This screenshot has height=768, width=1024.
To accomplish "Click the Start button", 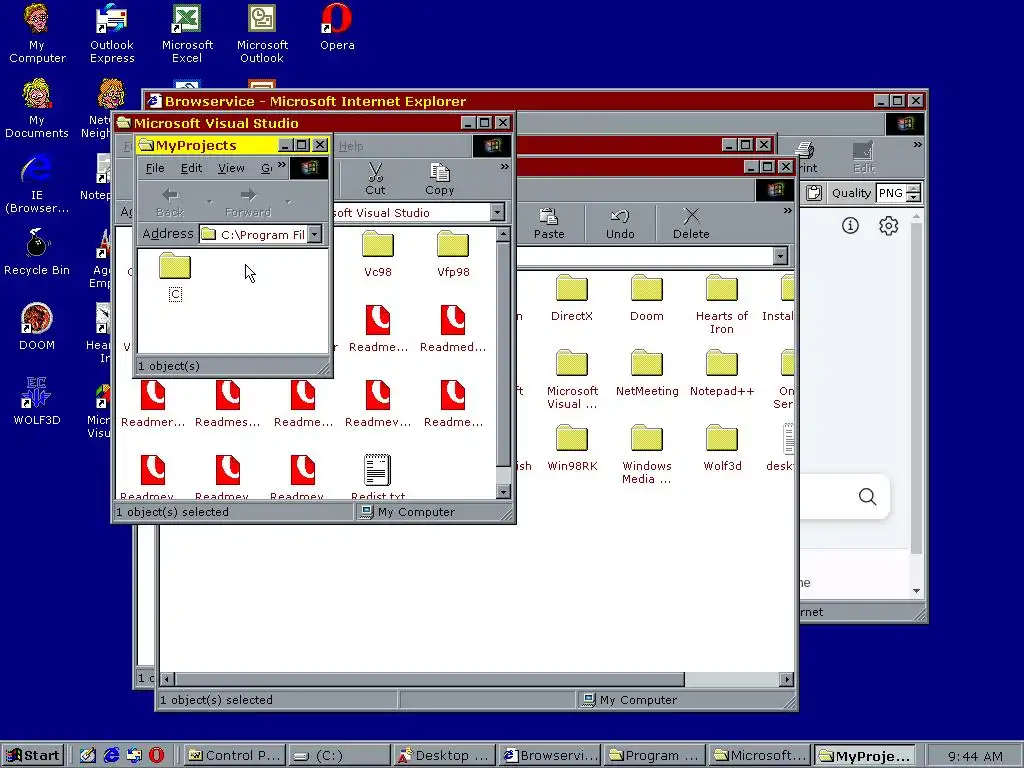I will pos(33,756).
